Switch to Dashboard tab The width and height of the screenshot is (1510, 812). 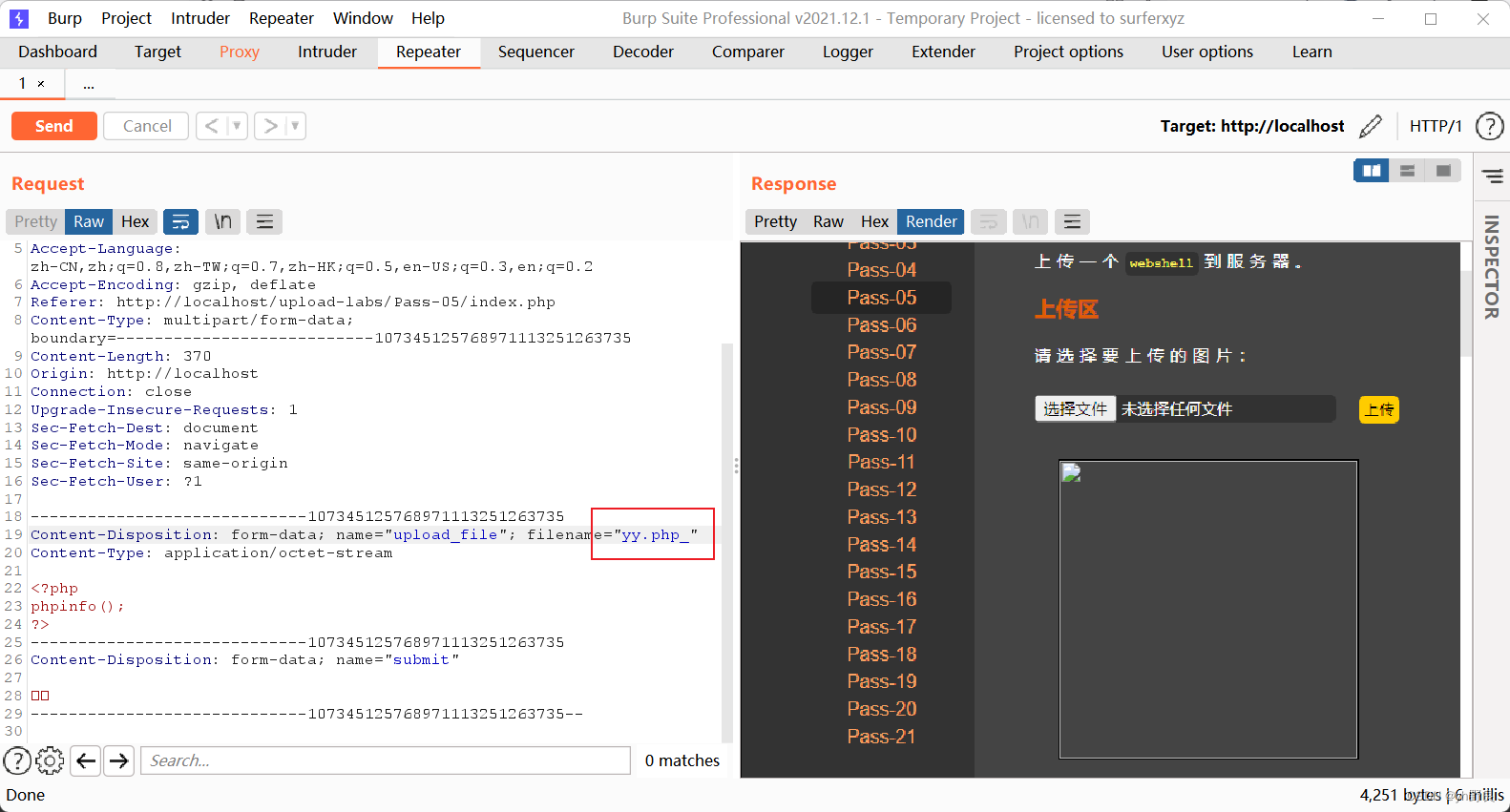tap(57, 52)
